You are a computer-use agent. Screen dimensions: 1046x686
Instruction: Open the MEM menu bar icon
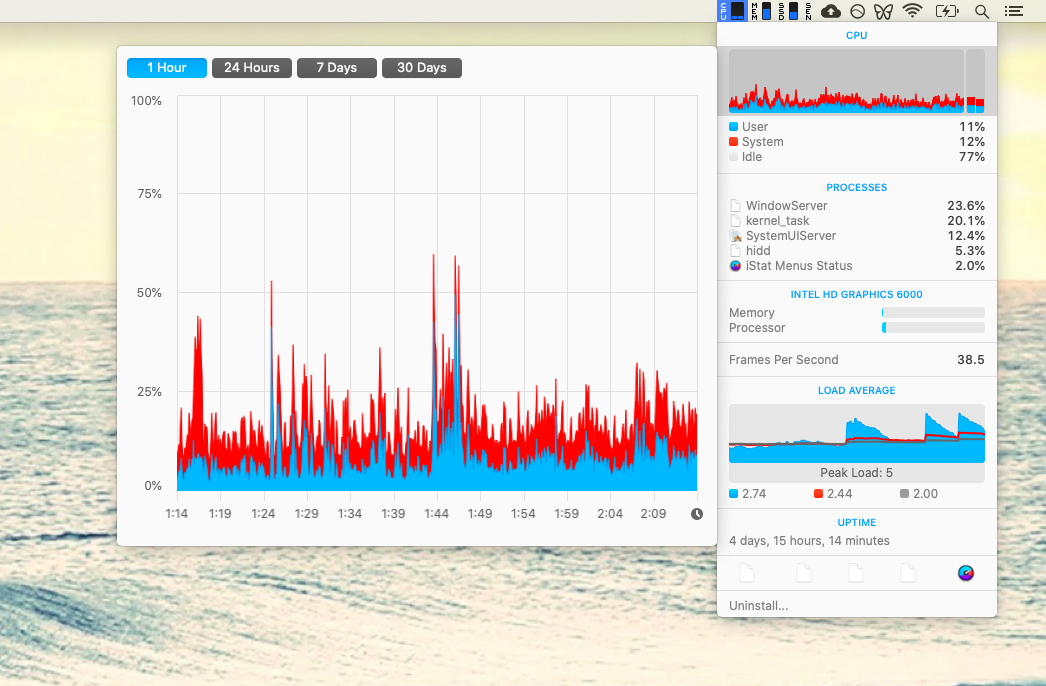[x=761, y=11]
